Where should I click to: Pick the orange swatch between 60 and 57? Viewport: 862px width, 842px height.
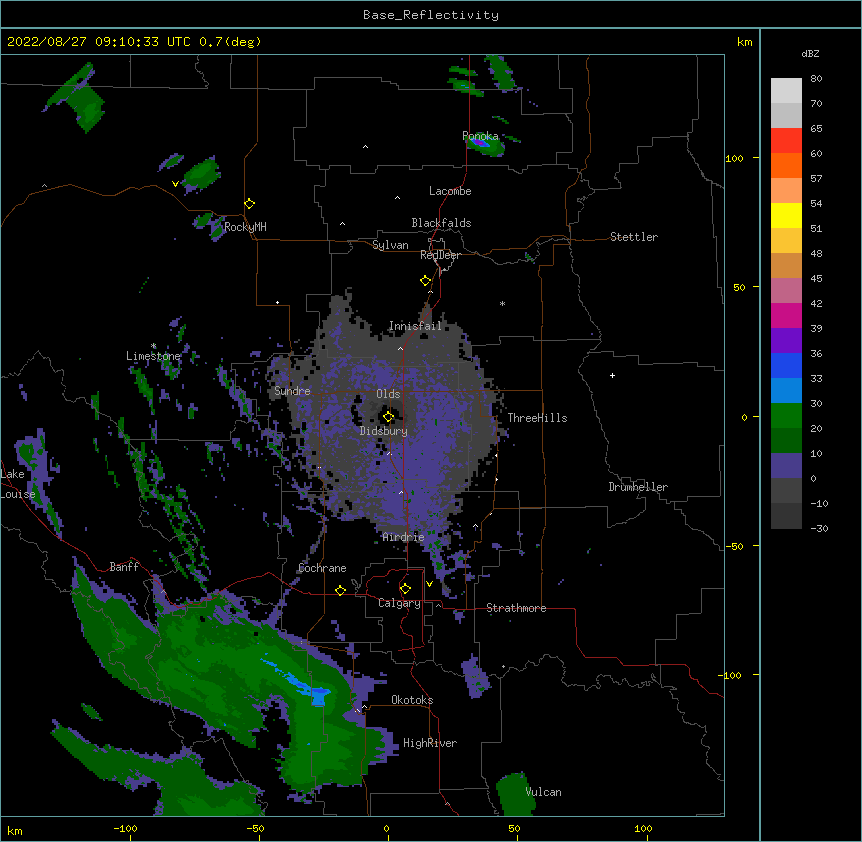[786, 165]
